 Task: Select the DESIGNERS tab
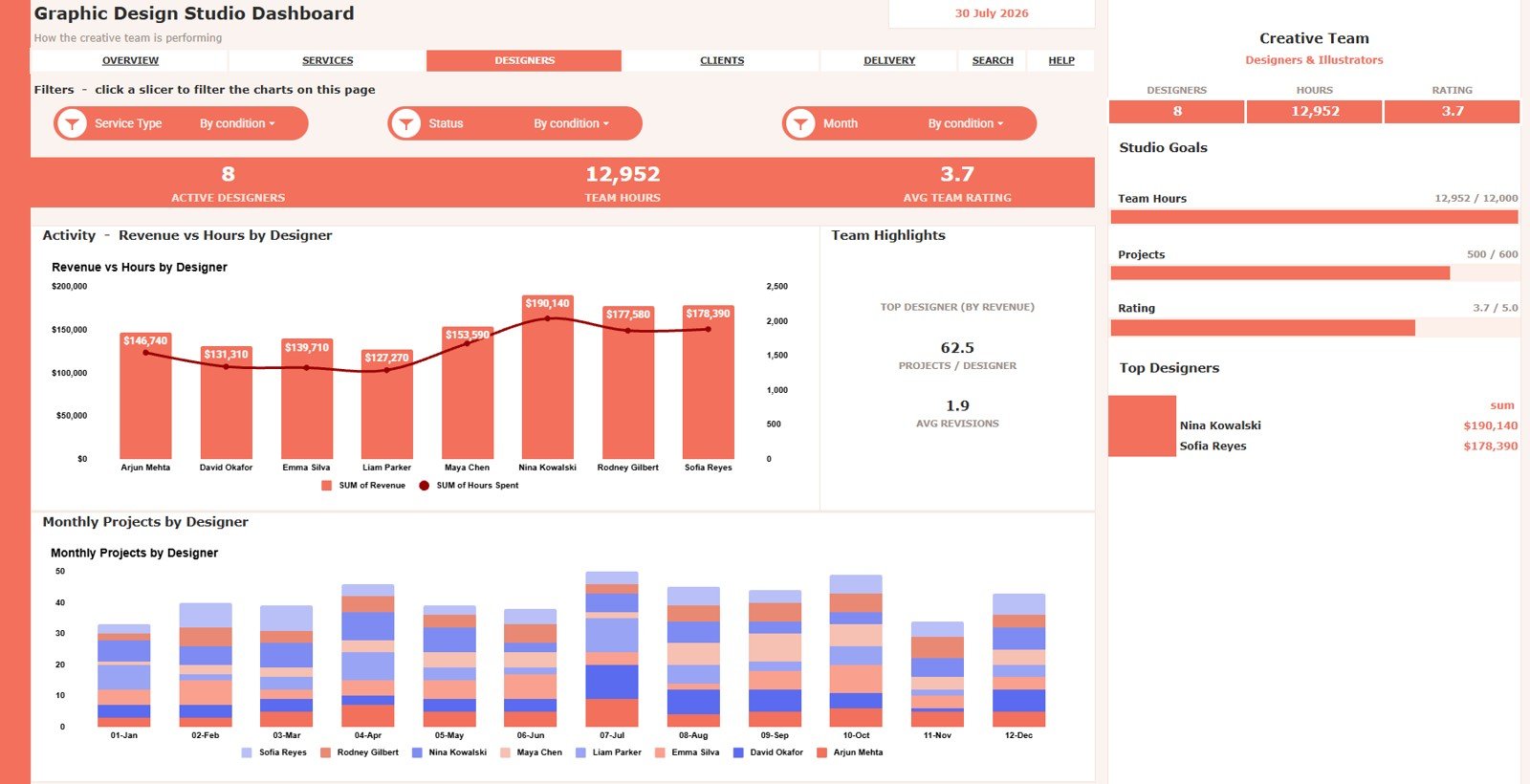pos(524,60)
